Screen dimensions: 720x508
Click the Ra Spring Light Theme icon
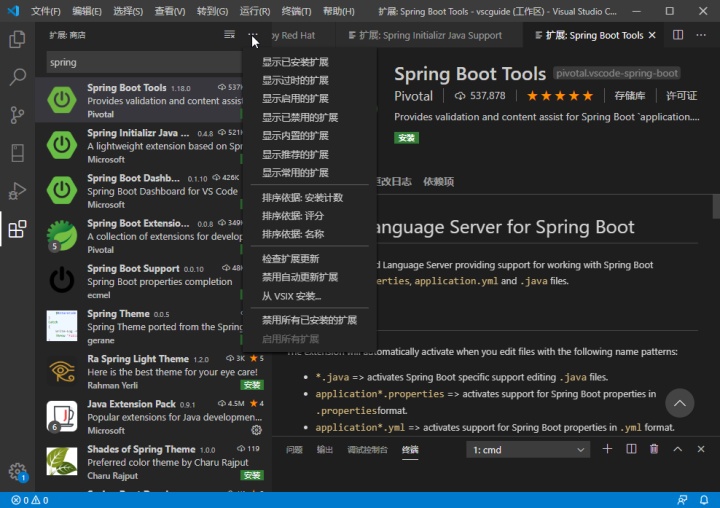[62, 371]
